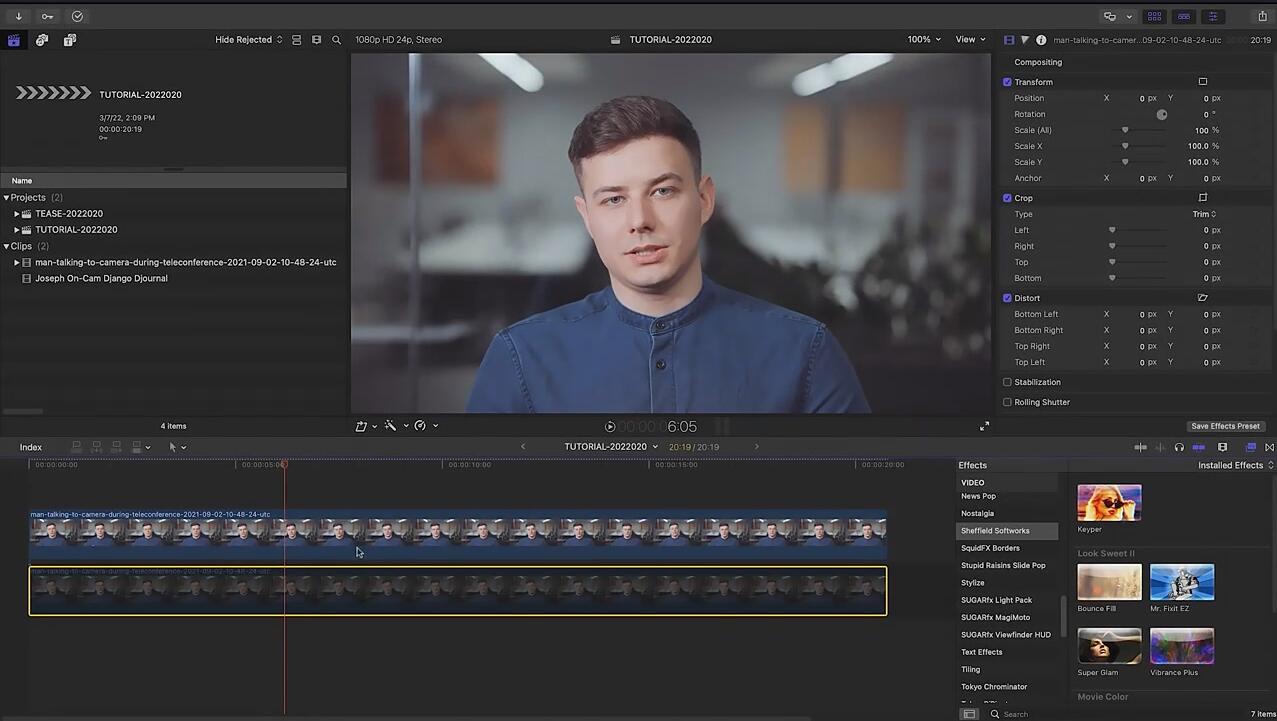The image size is (1277, 721).
Task: Select the News Pop effects category
Action: click(978, 496)
